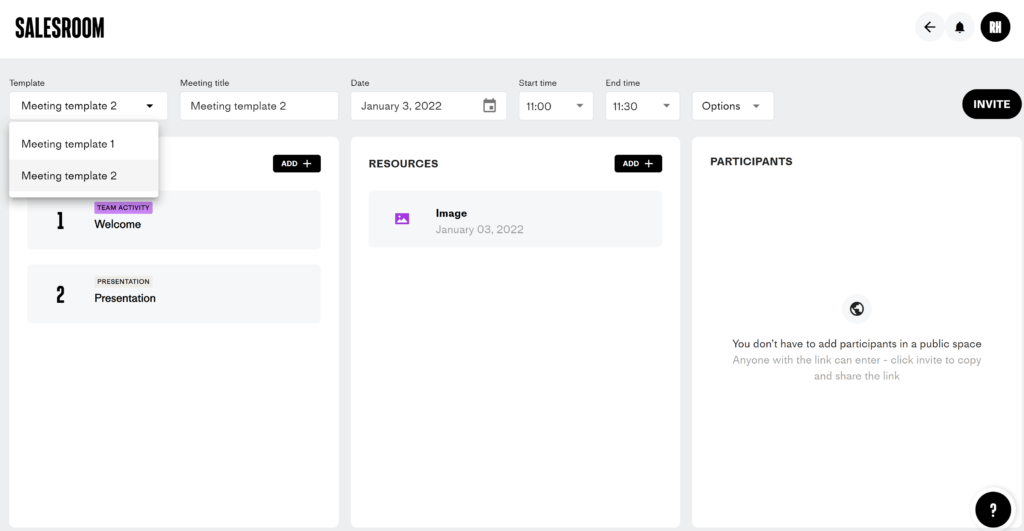This screenshot has height=531, width=1024.
Task: Select Meeting template 1 from list
Action: [68, 144]
